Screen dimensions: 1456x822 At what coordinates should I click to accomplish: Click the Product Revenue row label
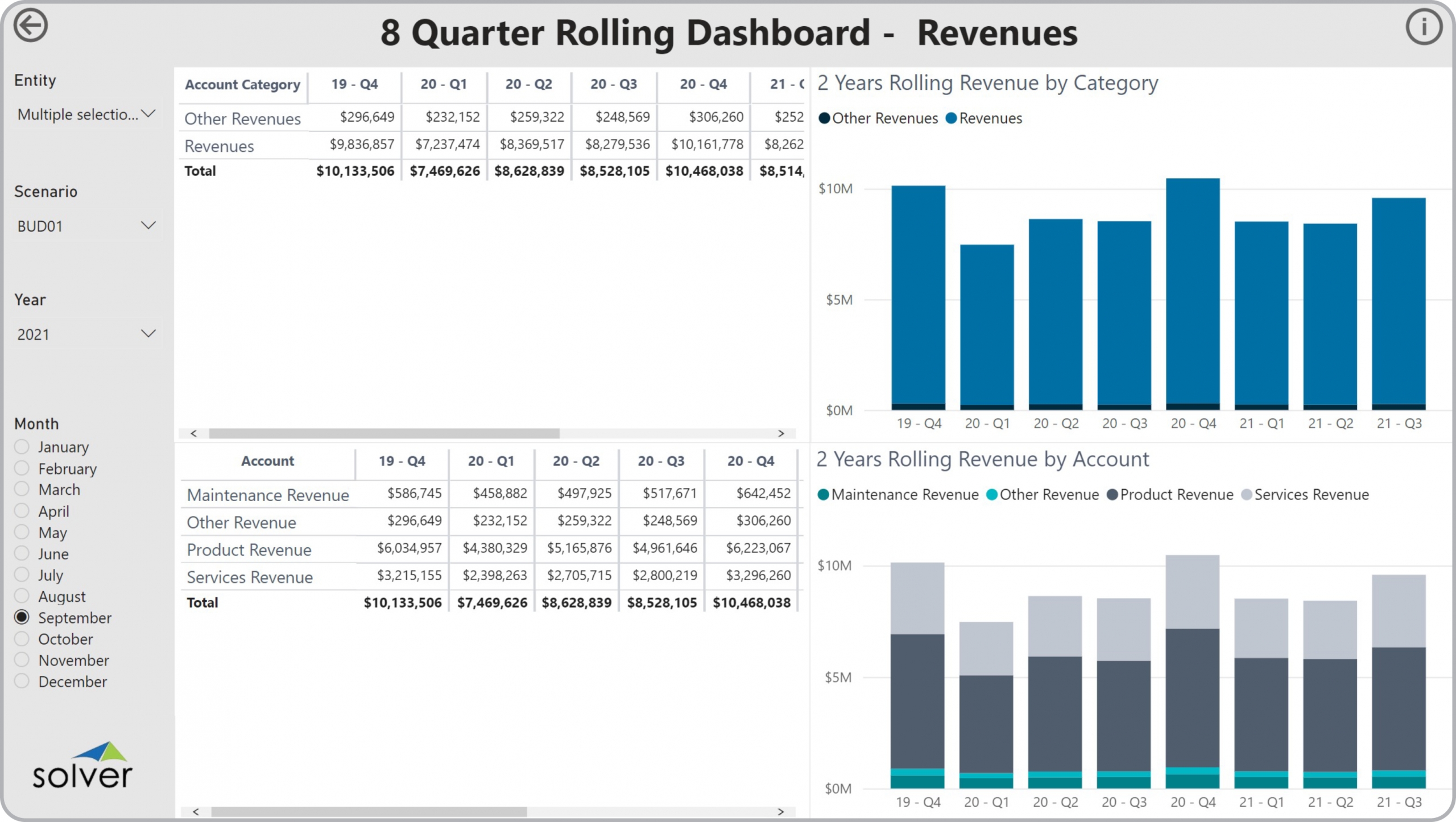coord(249,550)
